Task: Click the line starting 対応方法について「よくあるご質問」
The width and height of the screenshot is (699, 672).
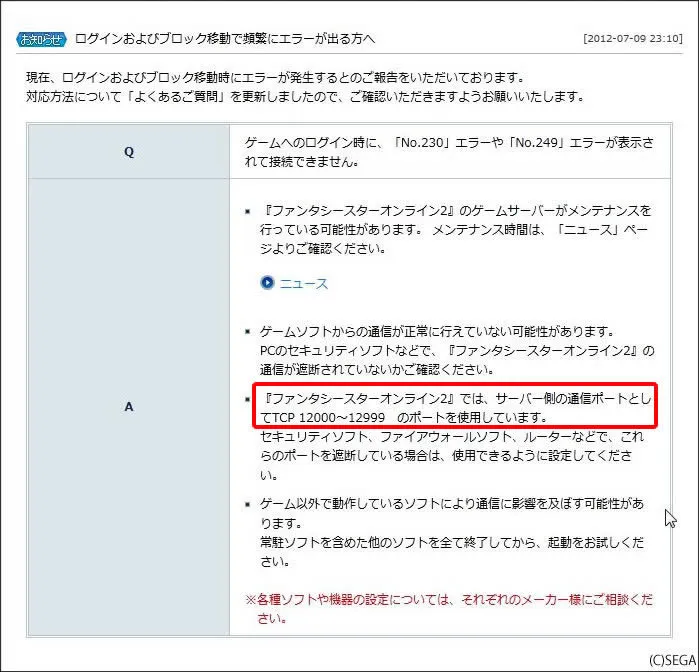Action: [305, 96]
